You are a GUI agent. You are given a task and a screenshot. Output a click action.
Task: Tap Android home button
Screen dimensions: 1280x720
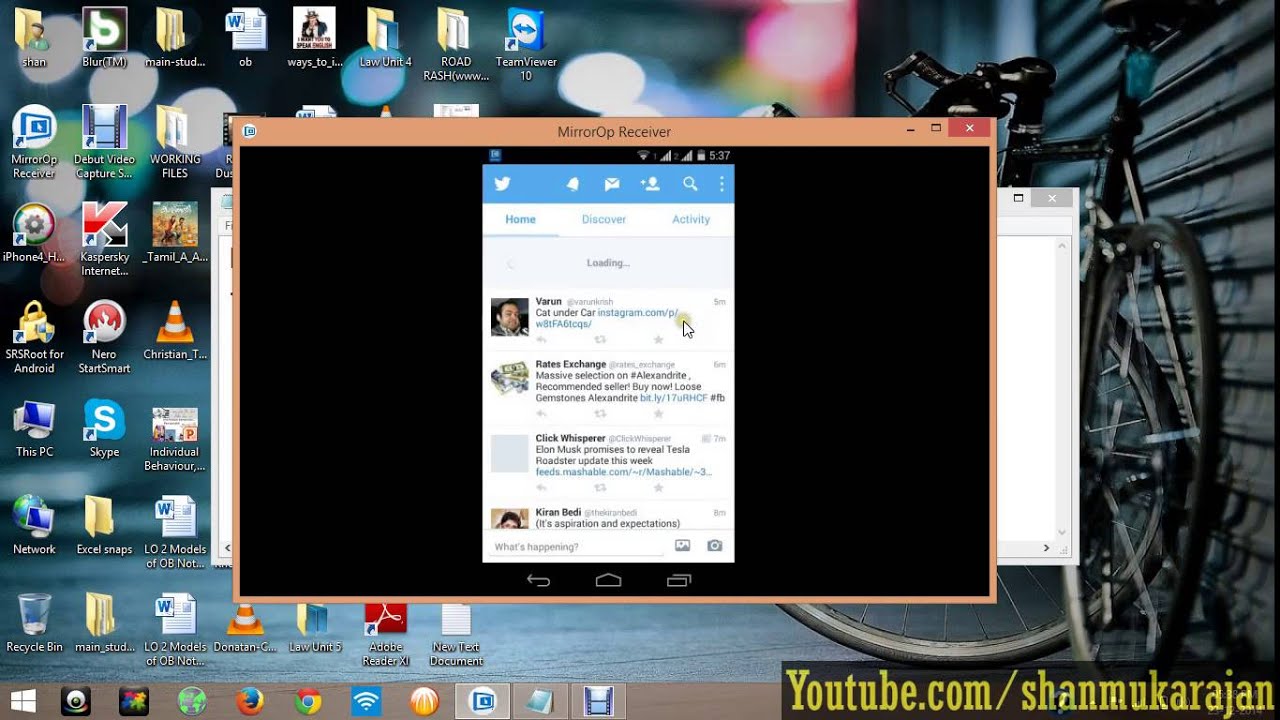[x=608, y=580]
